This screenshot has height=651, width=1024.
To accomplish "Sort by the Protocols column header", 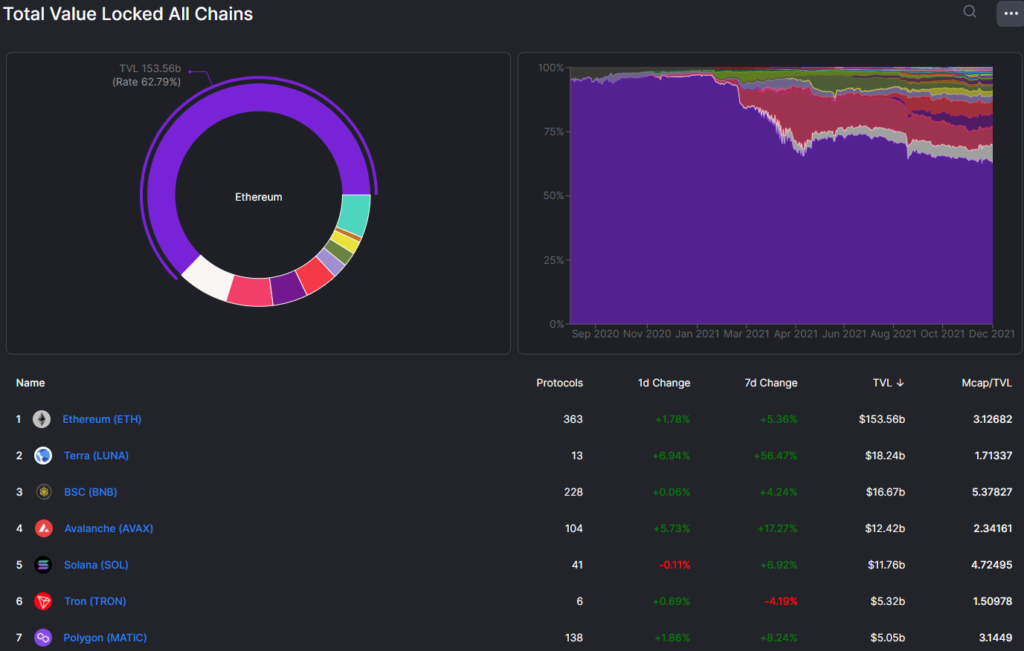I will pos(559,383).
